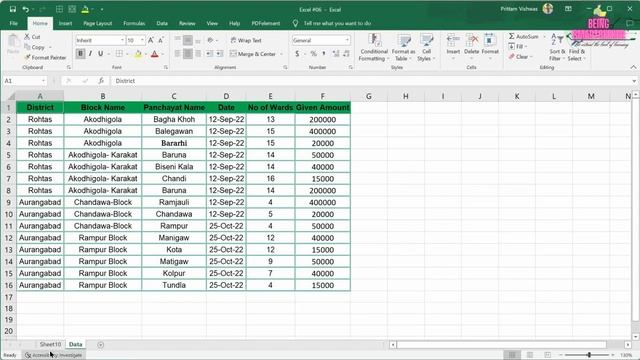Click AutoSum
The width and height of the screenshot is (640, 360).
click(x=524, y=37)
